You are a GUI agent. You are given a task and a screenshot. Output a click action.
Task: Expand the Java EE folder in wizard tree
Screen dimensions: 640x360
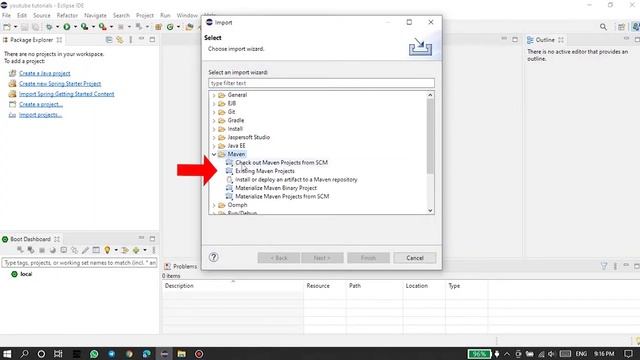coord(214,146)
